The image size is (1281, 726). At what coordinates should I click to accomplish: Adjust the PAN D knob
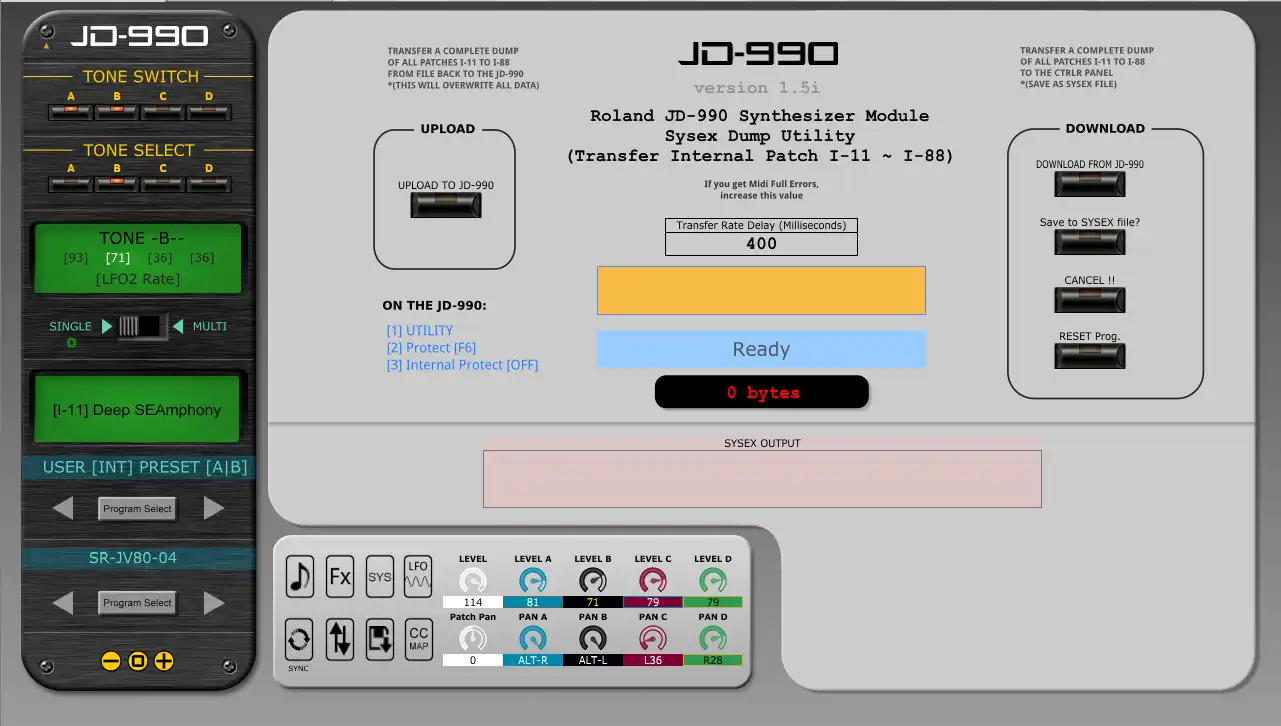(x=713, y=638)
